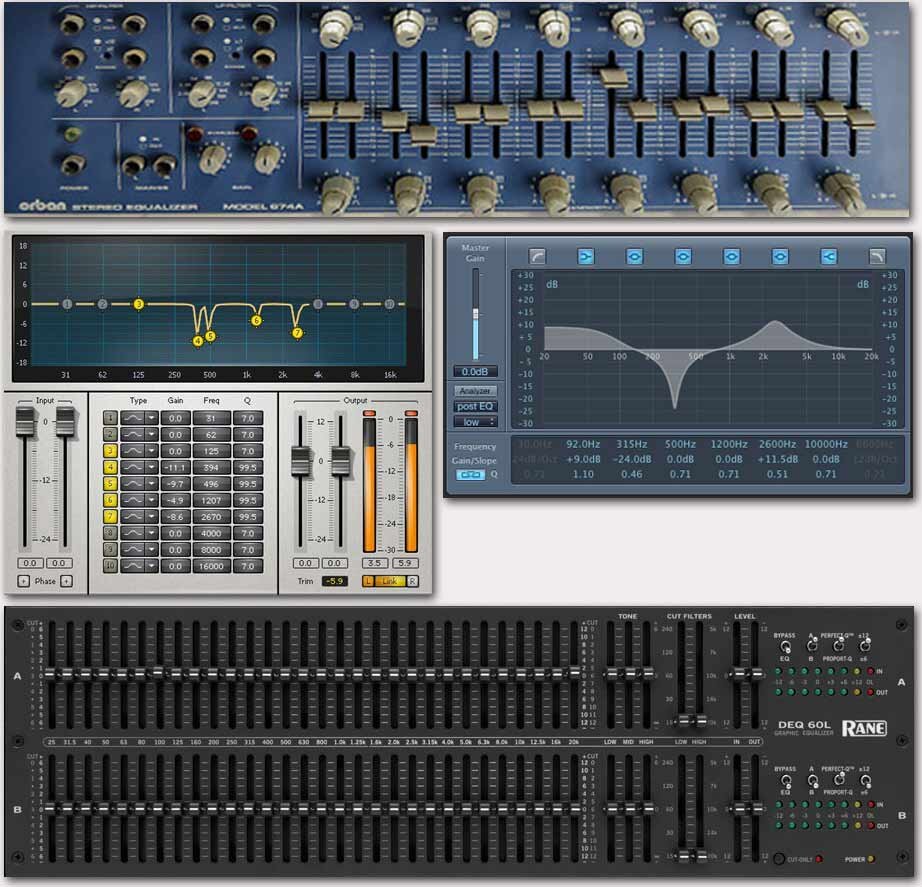The height and width of the screenshot is (887, 922).
Task: Toggle band 2 enable button
Action: click(110, 435)
